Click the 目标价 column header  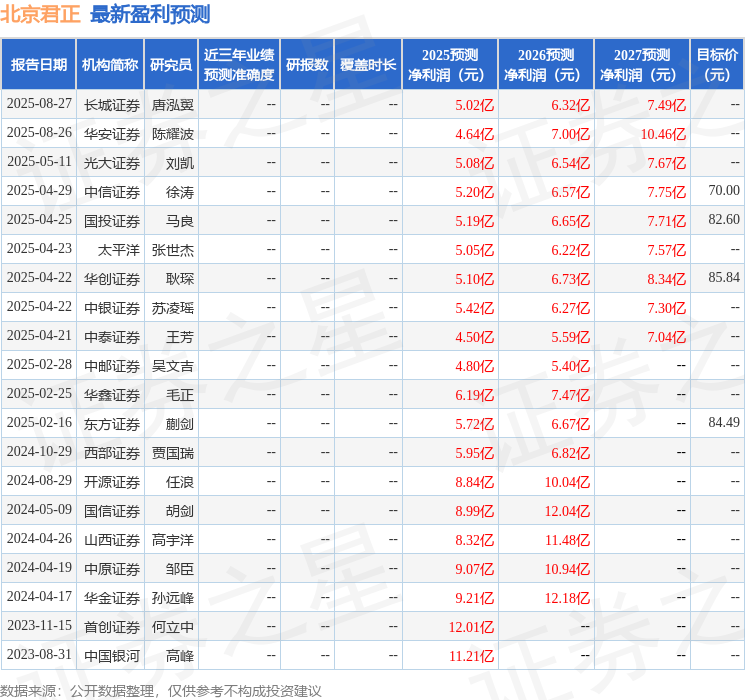pyautogui.click(x=717, y=65)
